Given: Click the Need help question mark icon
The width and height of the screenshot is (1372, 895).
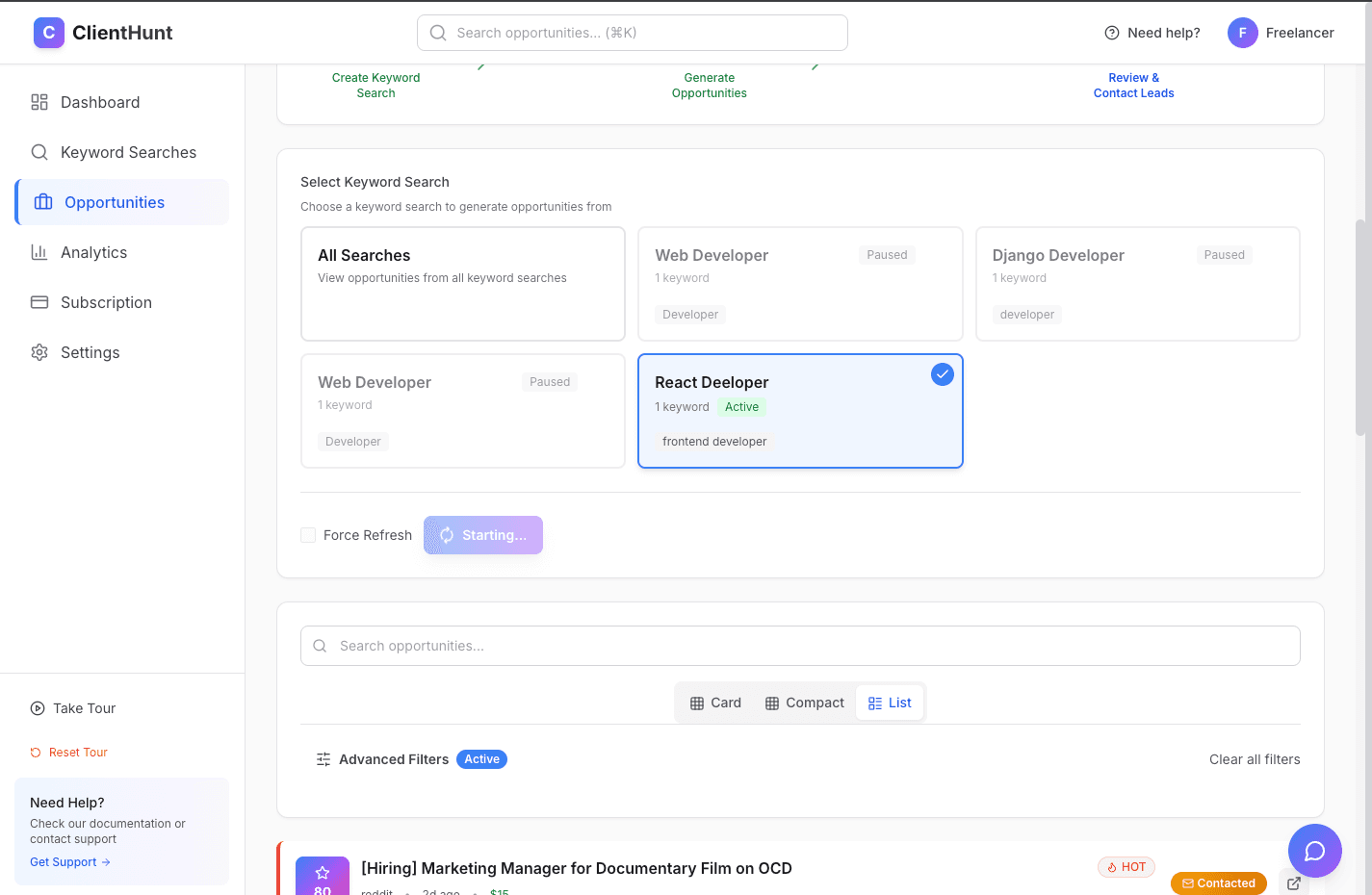Looking at the screenshot, I should [x=1110, y=32].
